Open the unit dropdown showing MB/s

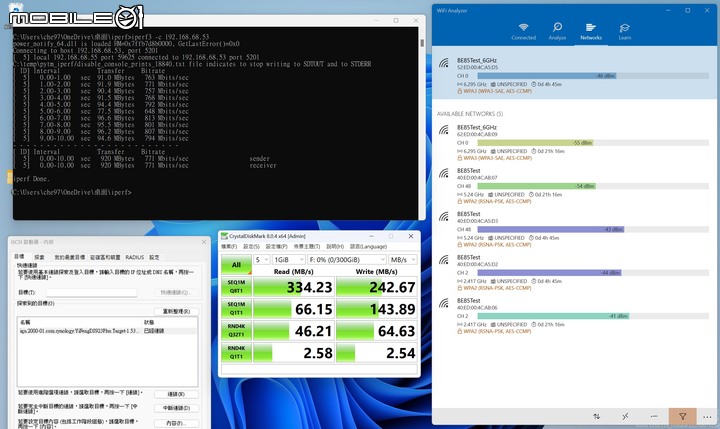[x=403, y=260]
